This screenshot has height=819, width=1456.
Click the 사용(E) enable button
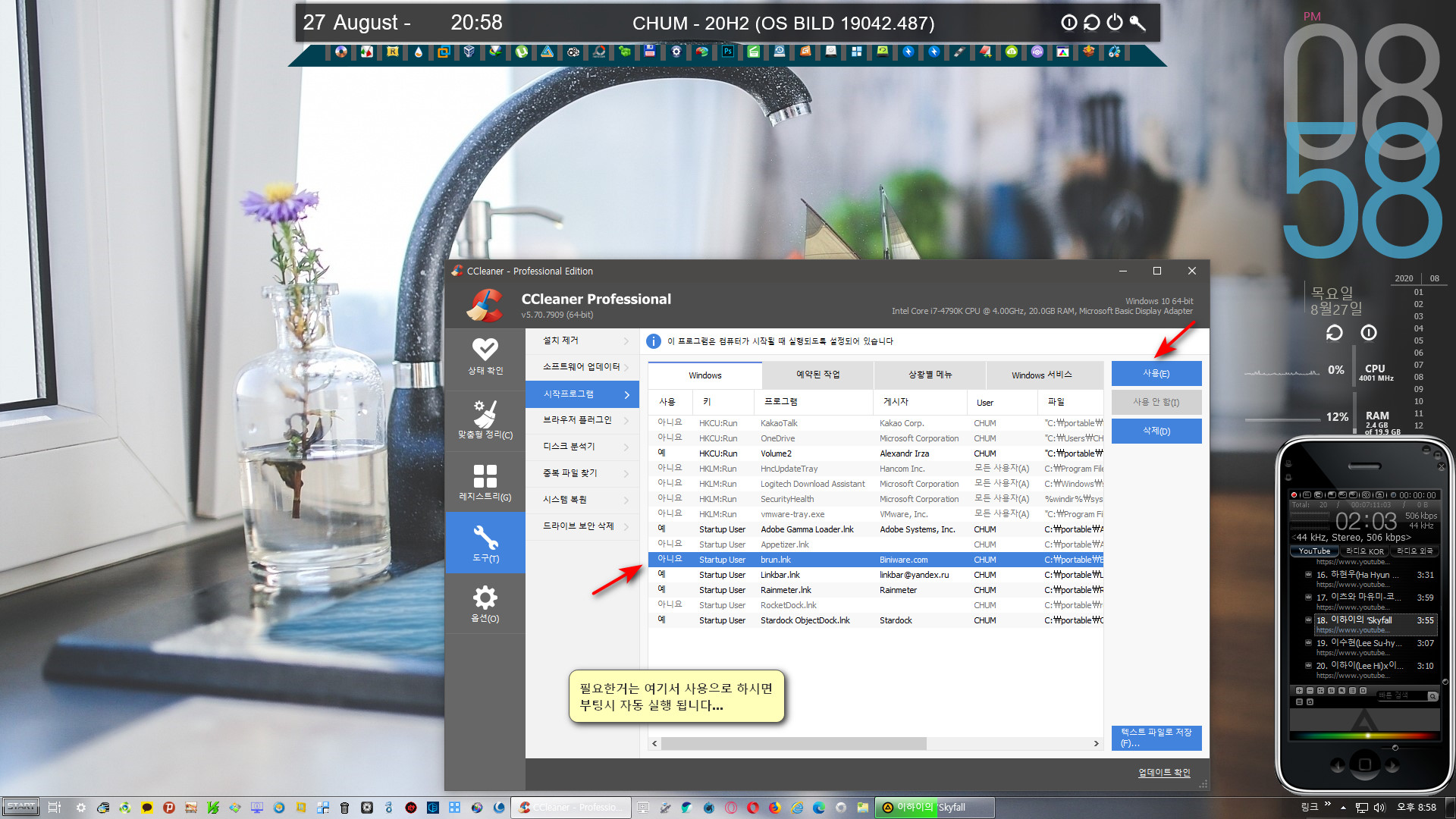[1156, 374]
